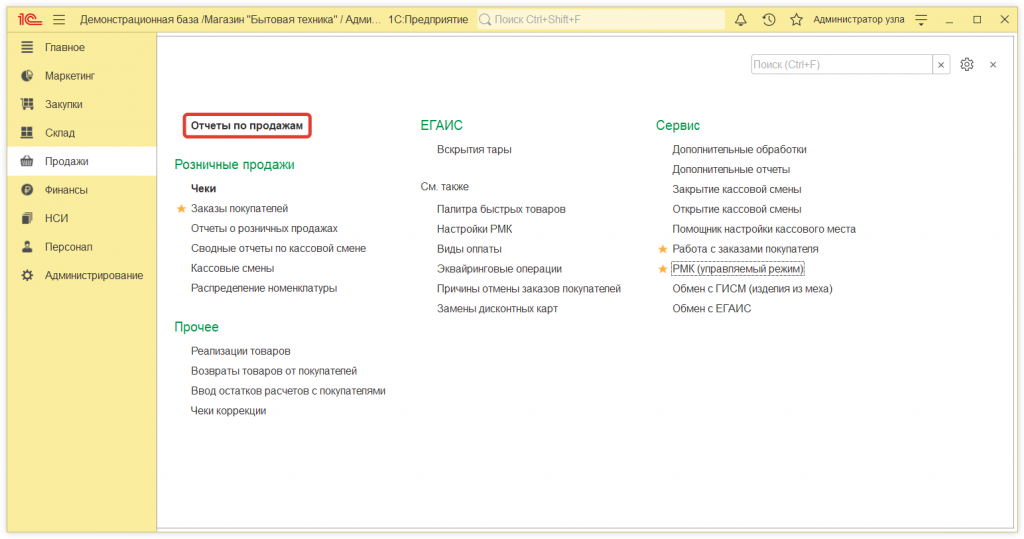1024x539 pixels.
Task: Open Кассовые смены list
Action: pyautogui.click(x=232, y=268)
